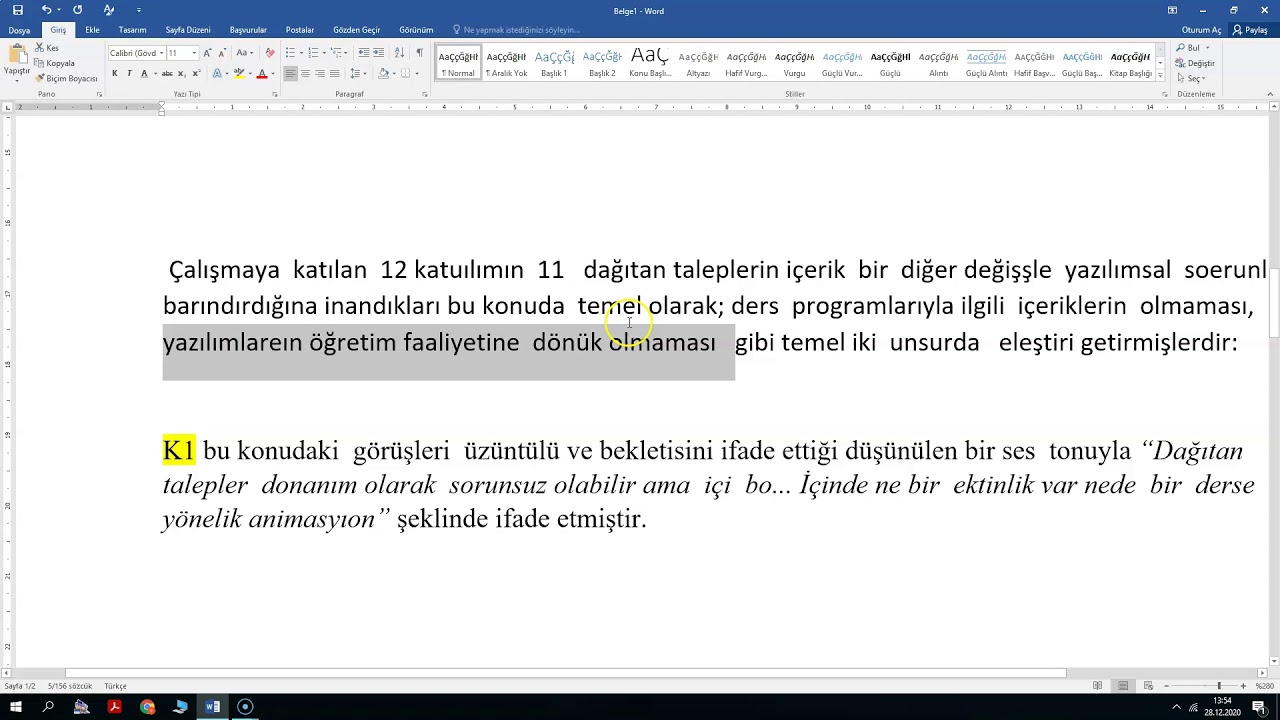Apply the Başlık 1 style
The height and width of the screenshot is (720, 1280).
click(554, 63)
